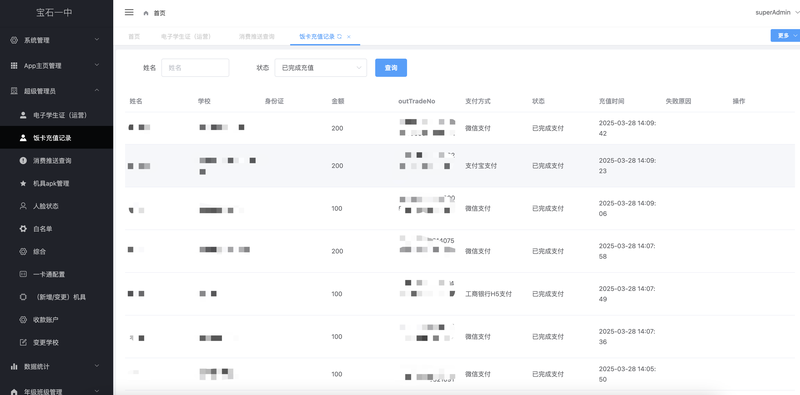The height and width of the screenshot is (395, 800).
Task: Click the 状态 column header
Action: (538, 101)
